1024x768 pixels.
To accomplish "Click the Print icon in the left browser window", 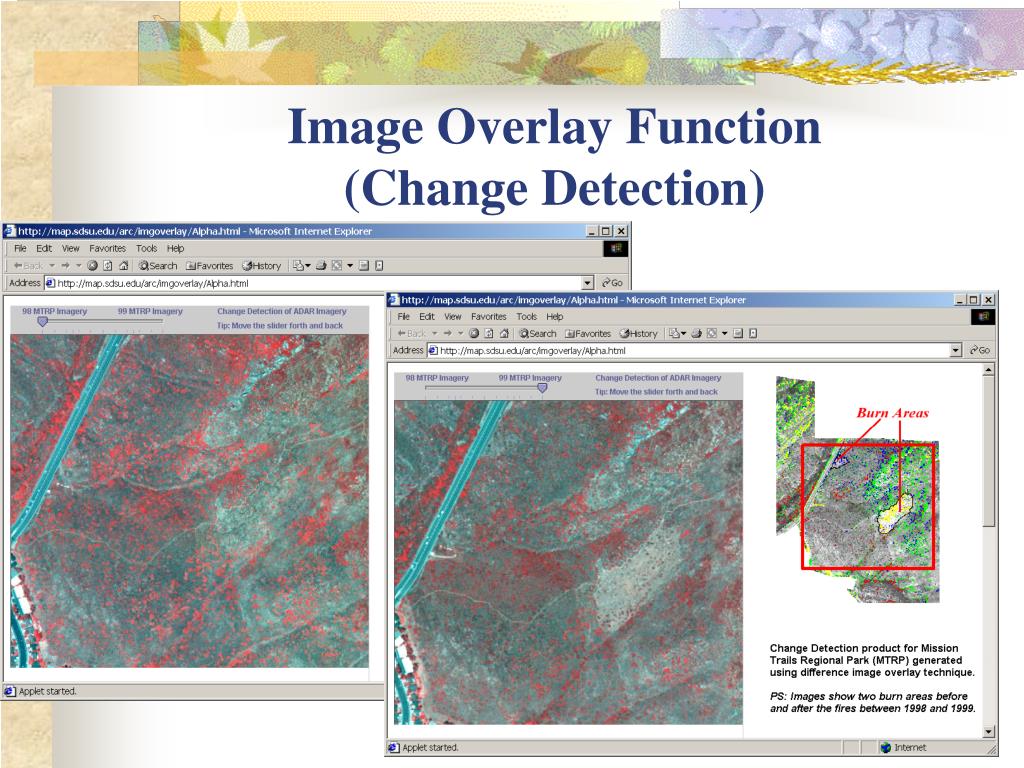I will coord(321,266).
